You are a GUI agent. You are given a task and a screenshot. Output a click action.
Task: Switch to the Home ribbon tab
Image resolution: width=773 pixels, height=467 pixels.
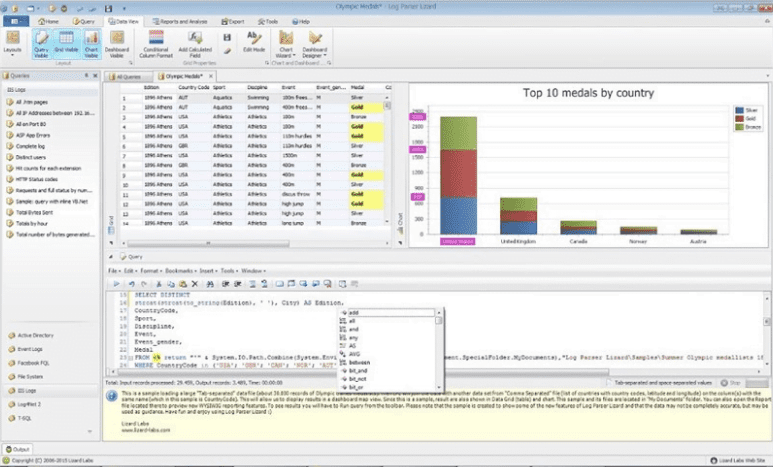pyautogui.click(x=48, y=22)
